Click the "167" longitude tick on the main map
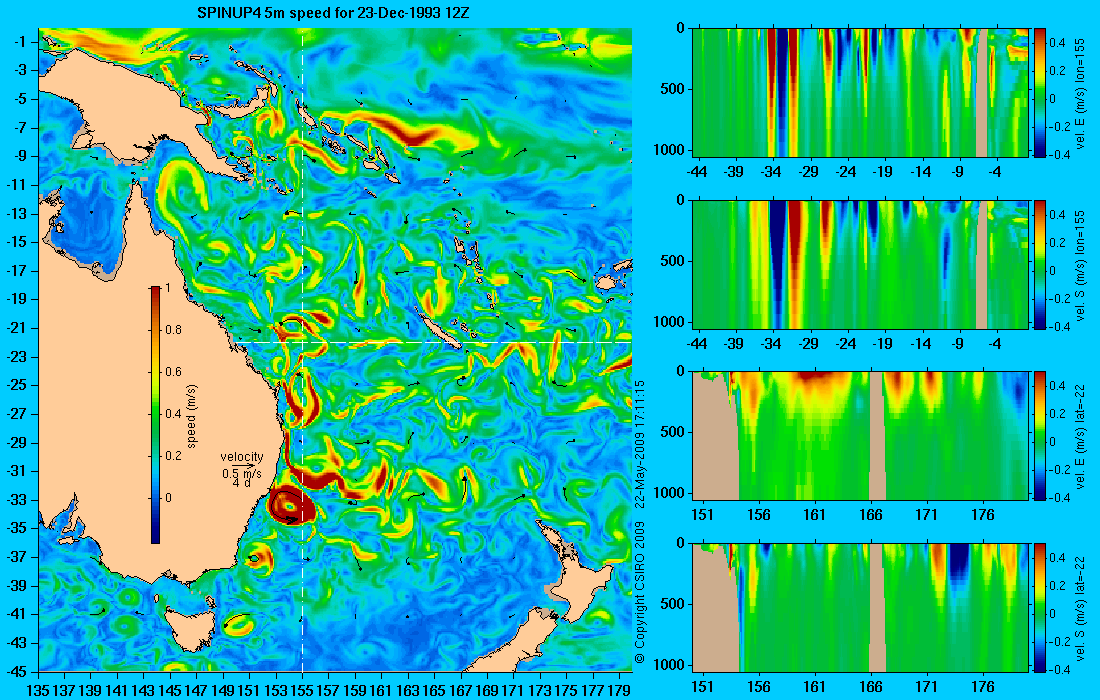Screen dimensions: 1100x700 (460, 690)
